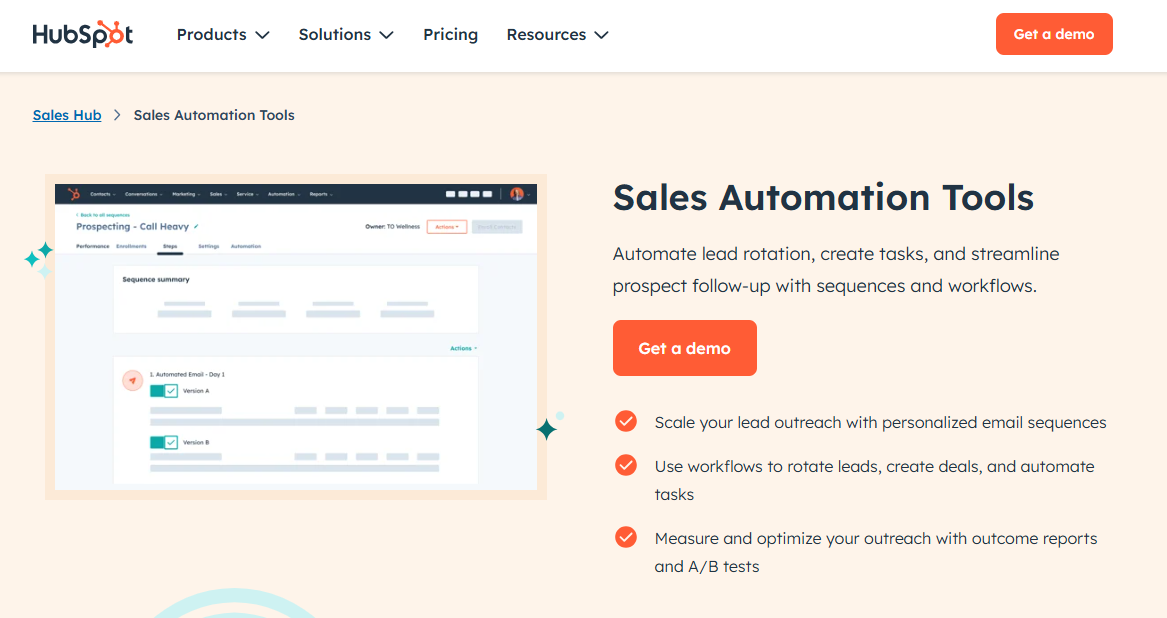Screen dimensions: 1167x618
Task: Click the 'Prospecting - Call Heavy' title
Action: (132, 226)
